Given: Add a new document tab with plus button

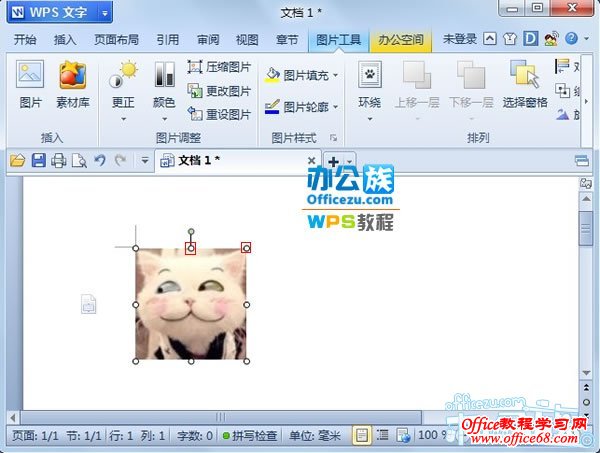Looking at the screenshot, I should coord(333,161).
